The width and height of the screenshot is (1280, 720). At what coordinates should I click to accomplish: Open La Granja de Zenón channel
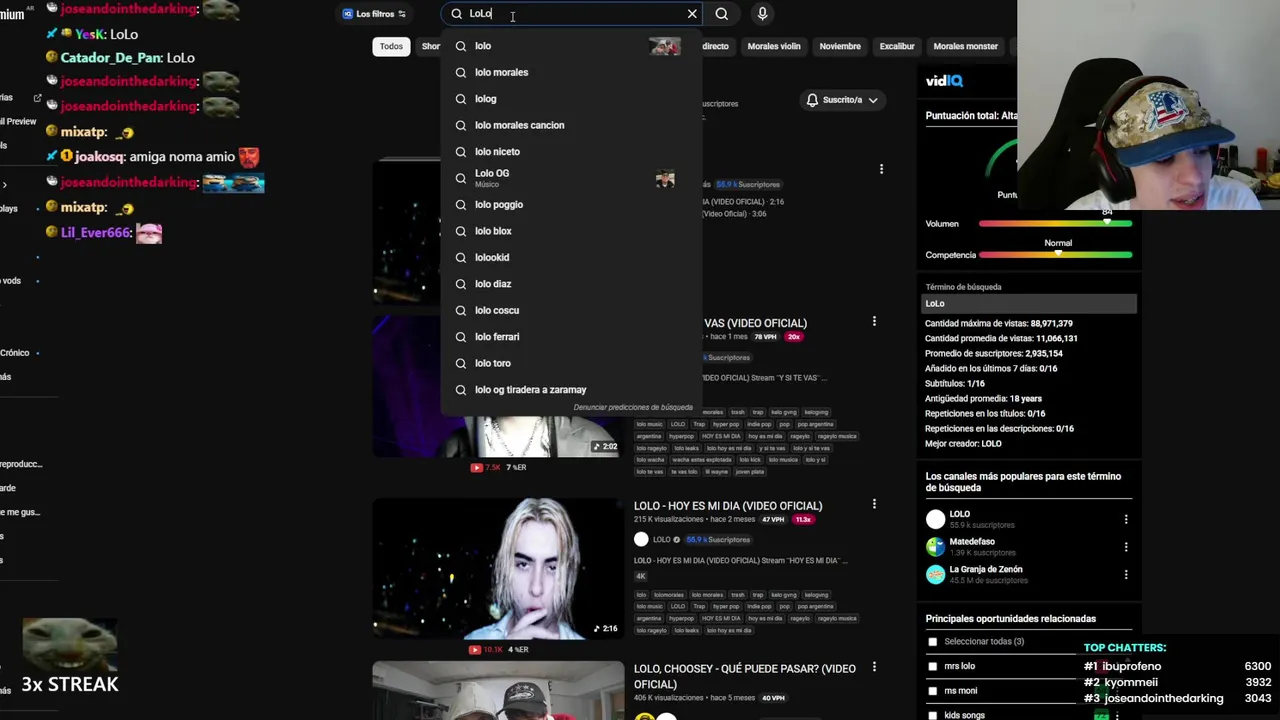[x=985, y=569]
